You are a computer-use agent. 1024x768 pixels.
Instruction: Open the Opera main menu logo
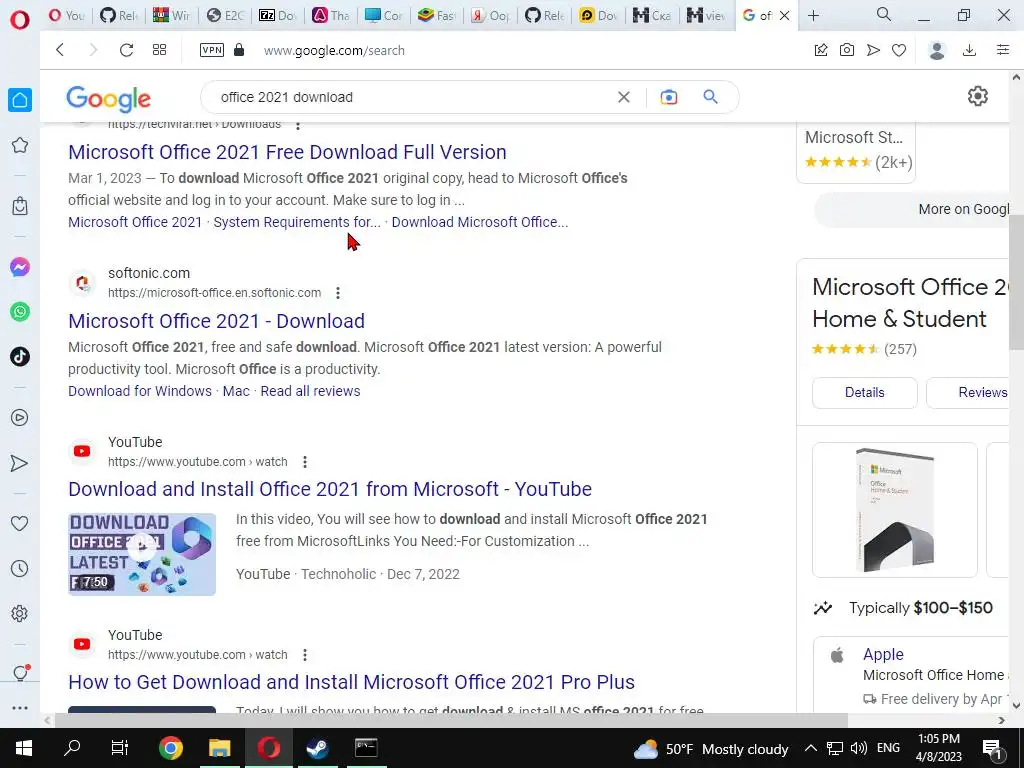(x=20, y=20)
